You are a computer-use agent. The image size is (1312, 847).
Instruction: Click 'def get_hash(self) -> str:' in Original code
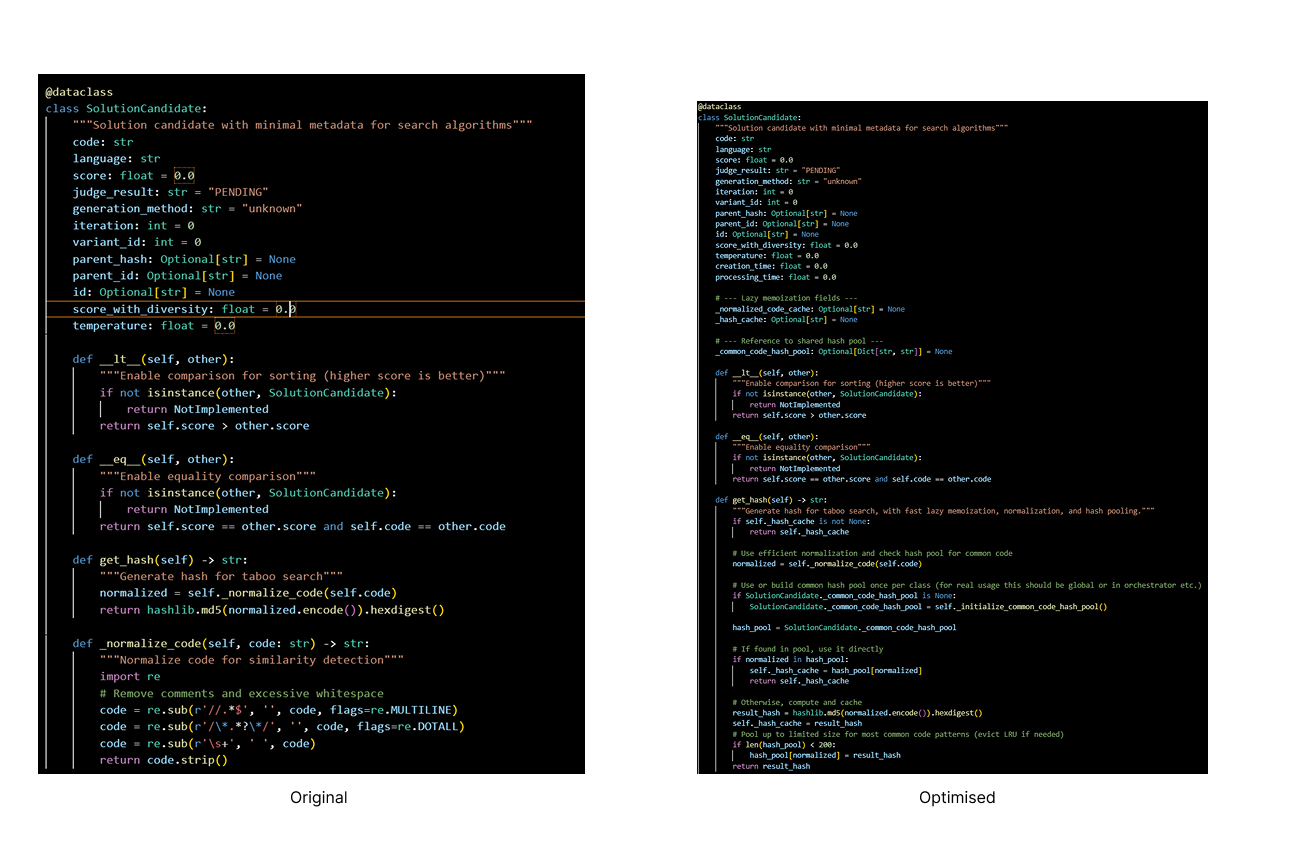tap(160, 559)
